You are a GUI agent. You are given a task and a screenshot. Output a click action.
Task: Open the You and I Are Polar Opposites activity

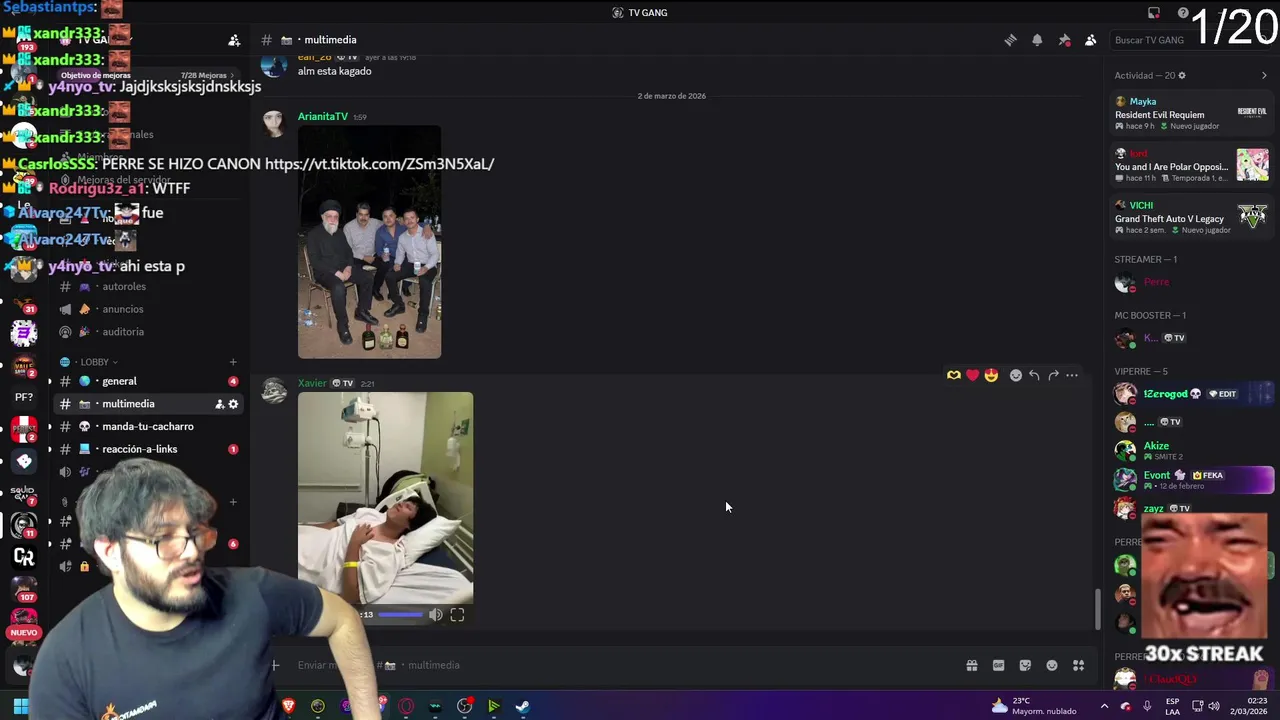pyautogui.click(x=1191, y=165)
